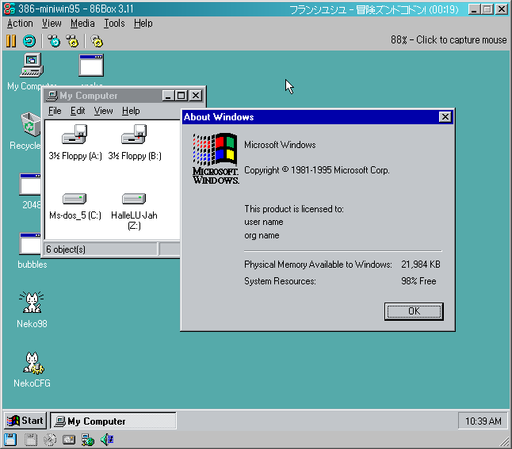Image resolution: width=512 pixels, height=449 pixels.
Task: Select 3½ Floppy (A:) drive icon
Action: 75,134
